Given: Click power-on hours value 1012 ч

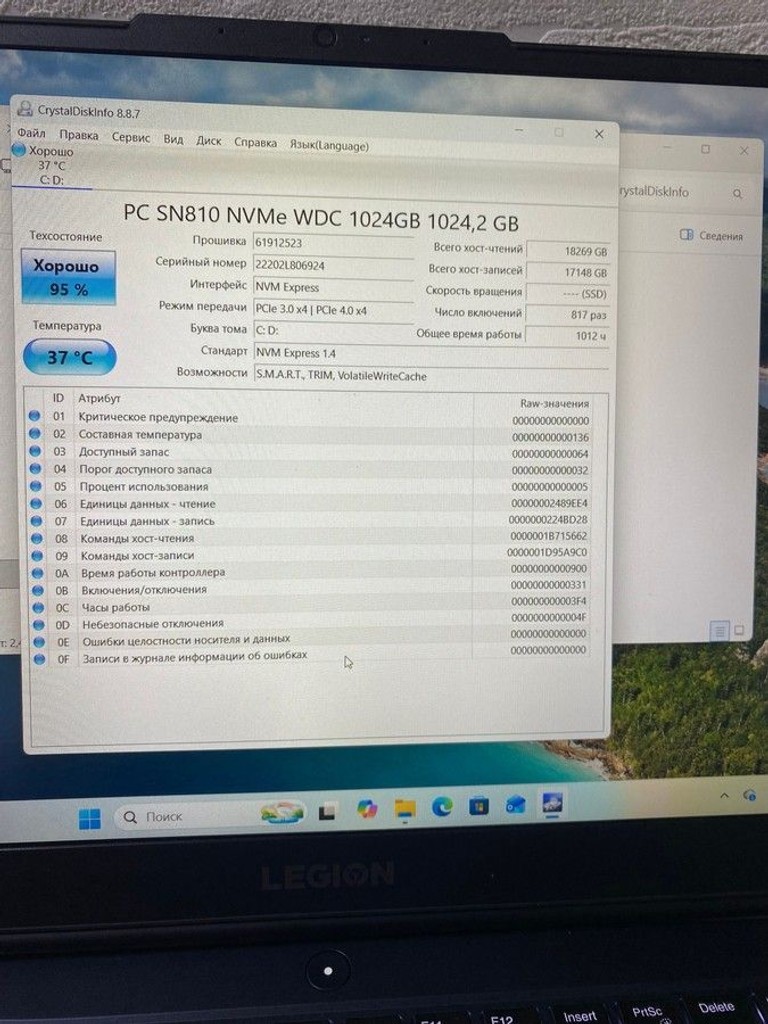Looking at the screenshot, I should (568, 336).
